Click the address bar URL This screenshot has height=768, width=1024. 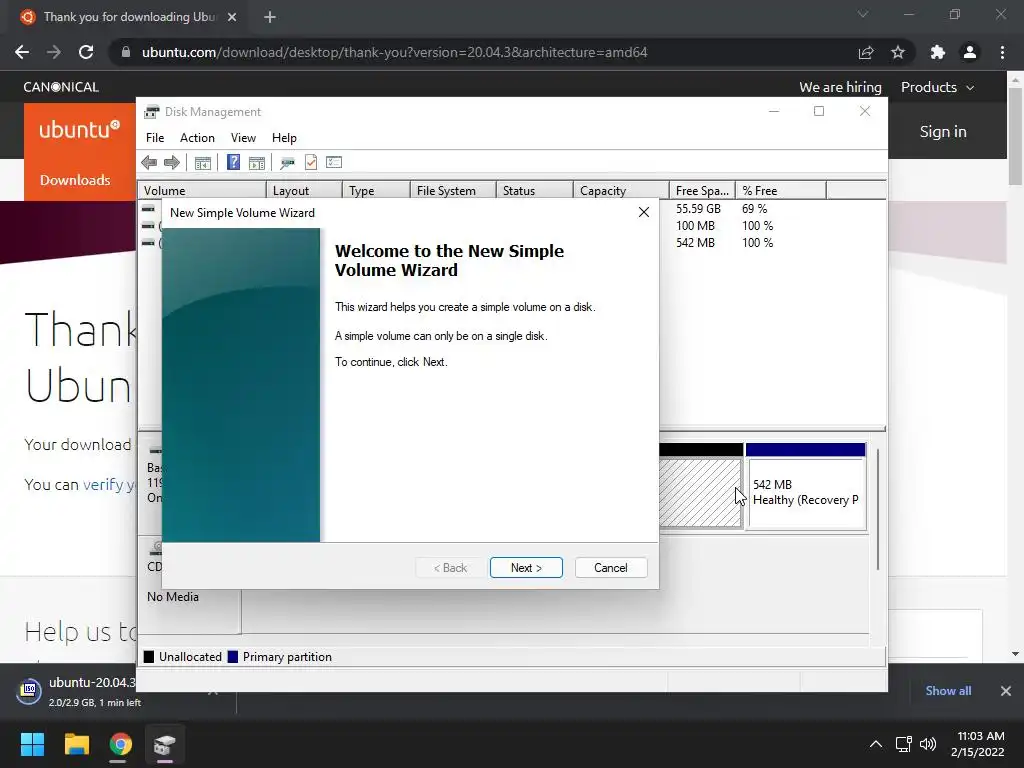(394, 52)
